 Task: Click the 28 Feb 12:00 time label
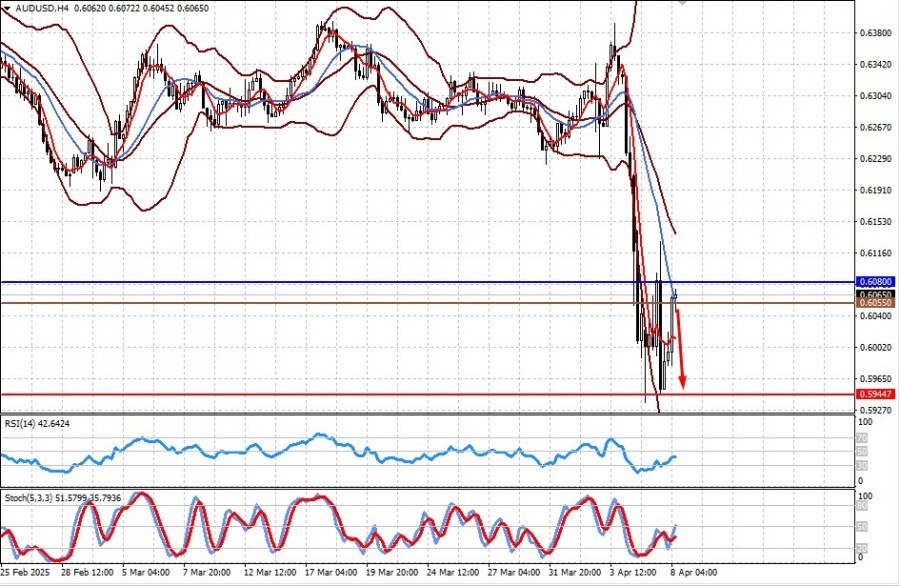pyautogui.click(x=86, y=573)
